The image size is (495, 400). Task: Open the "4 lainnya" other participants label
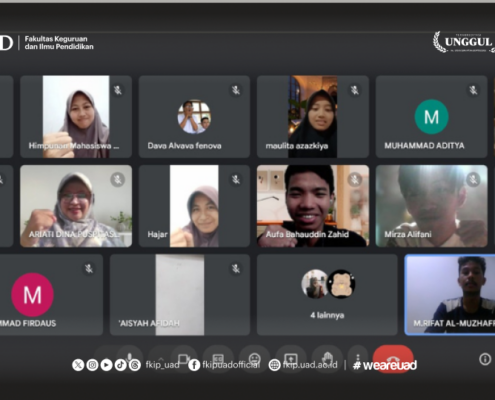327,315
